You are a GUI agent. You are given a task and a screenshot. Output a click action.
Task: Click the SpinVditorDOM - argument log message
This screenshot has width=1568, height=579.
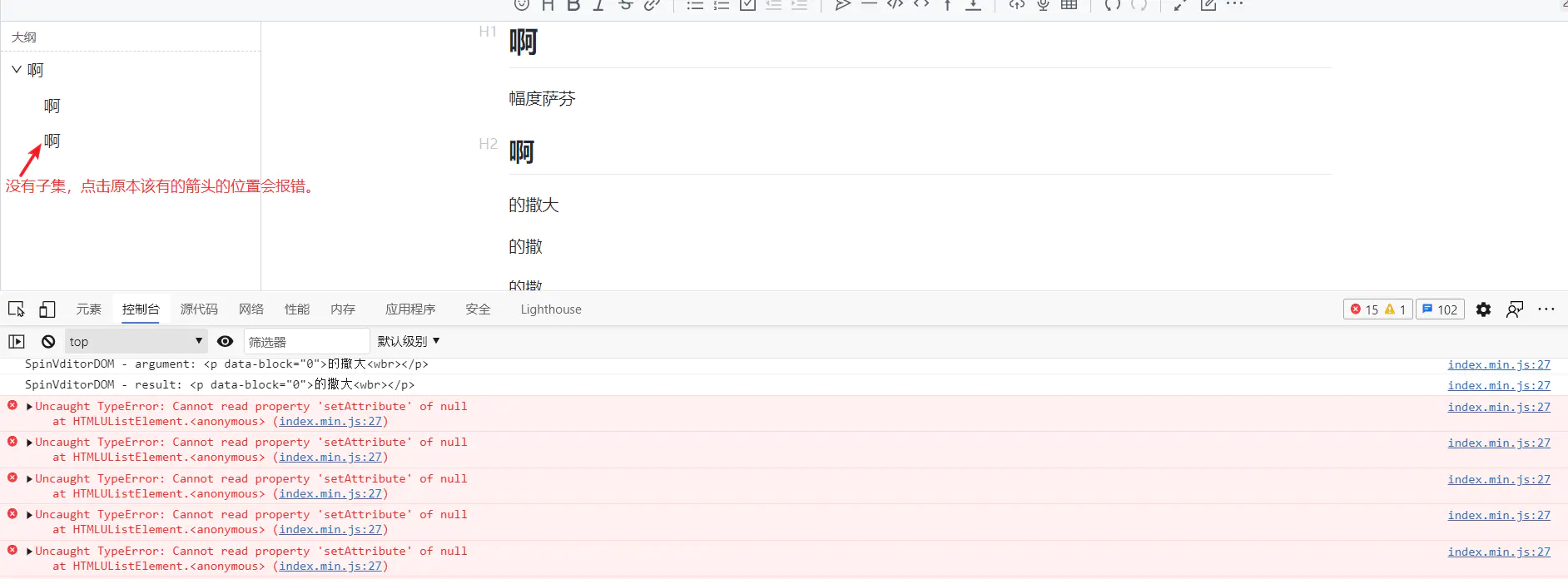226,364
